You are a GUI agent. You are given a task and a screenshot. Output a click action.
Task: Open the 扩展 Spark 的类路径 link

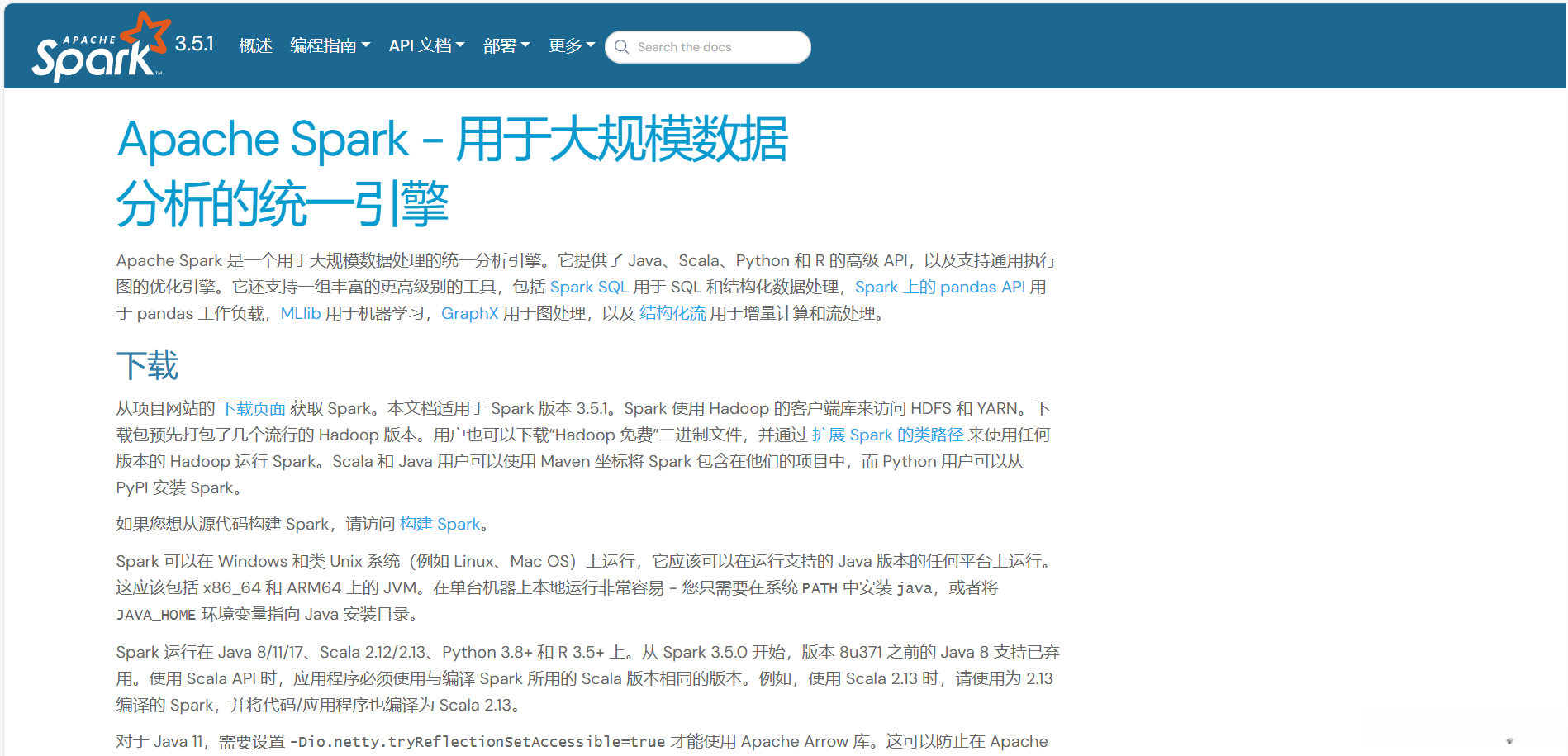(886, 434)
